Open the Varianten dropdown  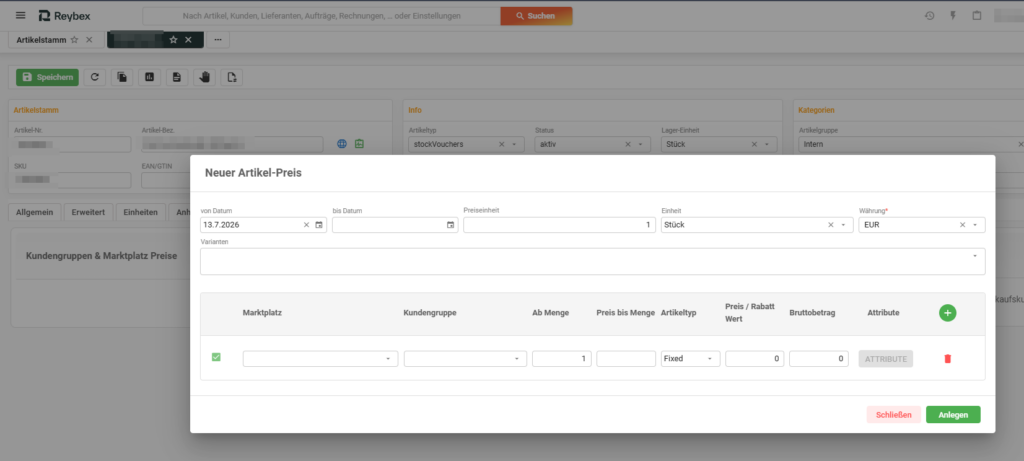975,256
